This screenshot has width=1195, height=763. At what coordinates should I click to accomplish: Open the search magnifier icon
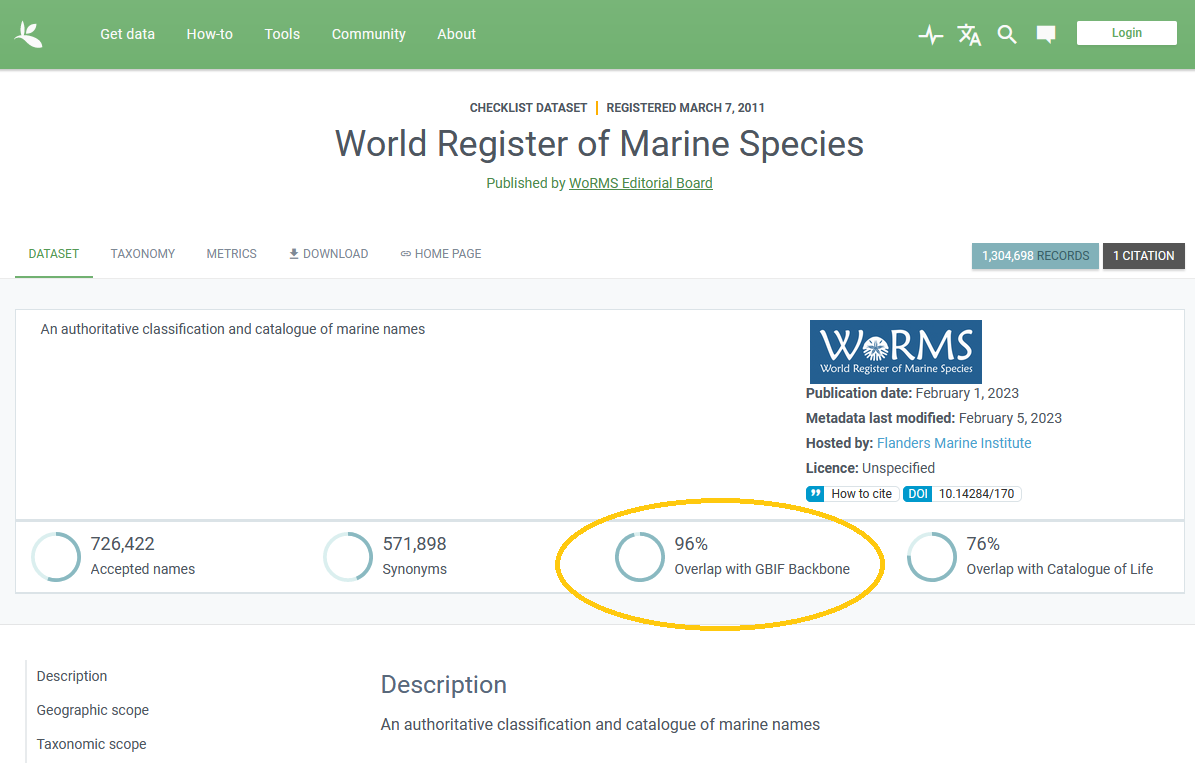click(1007, 34)
